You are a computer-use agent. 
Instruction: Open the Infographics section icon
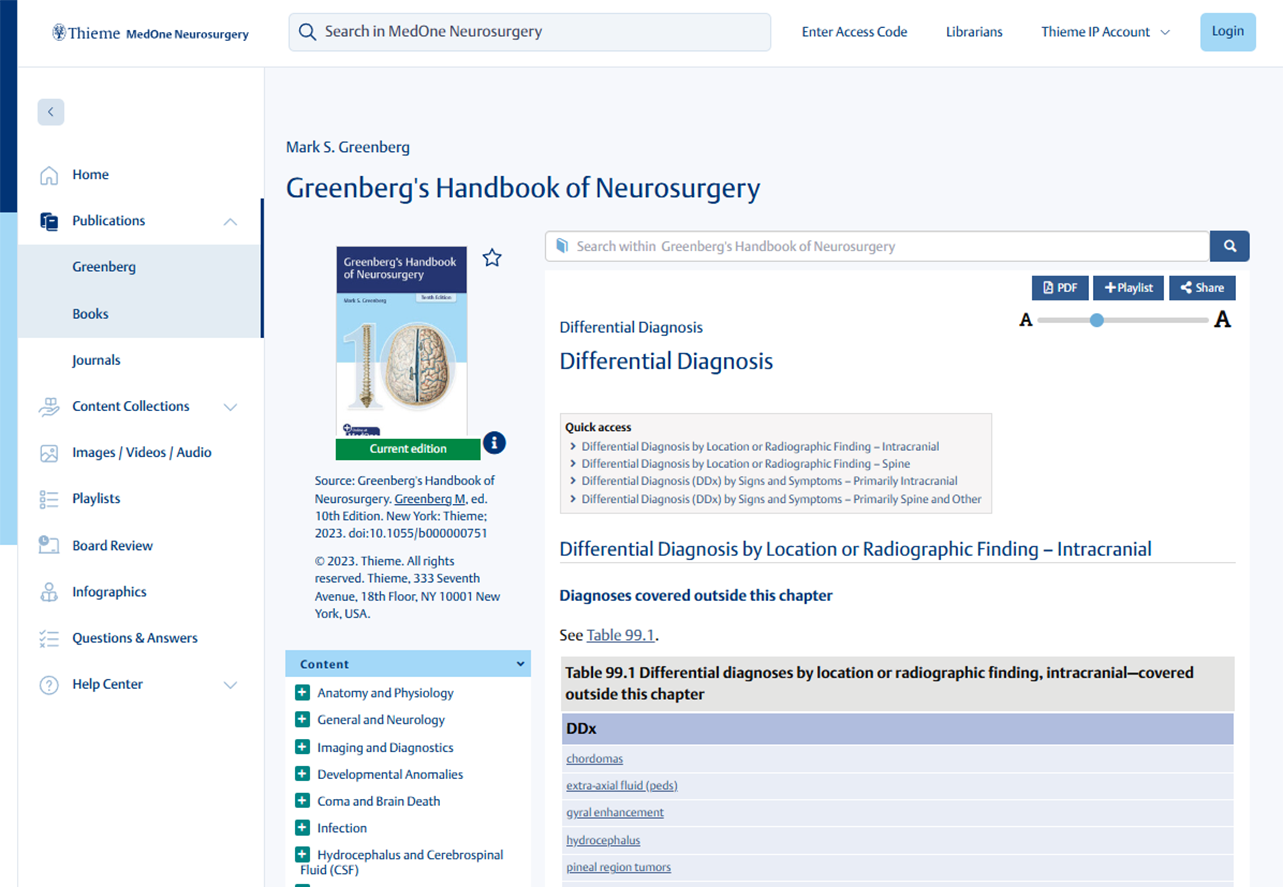click(x=48, y=591)
